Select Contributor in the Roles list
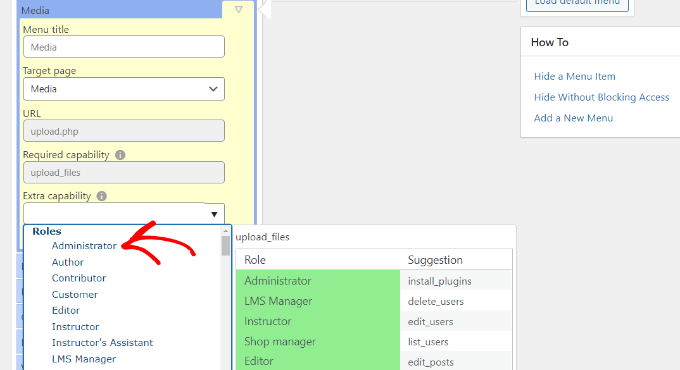Viewport: 680px width, 370px height. click(79, 278)
